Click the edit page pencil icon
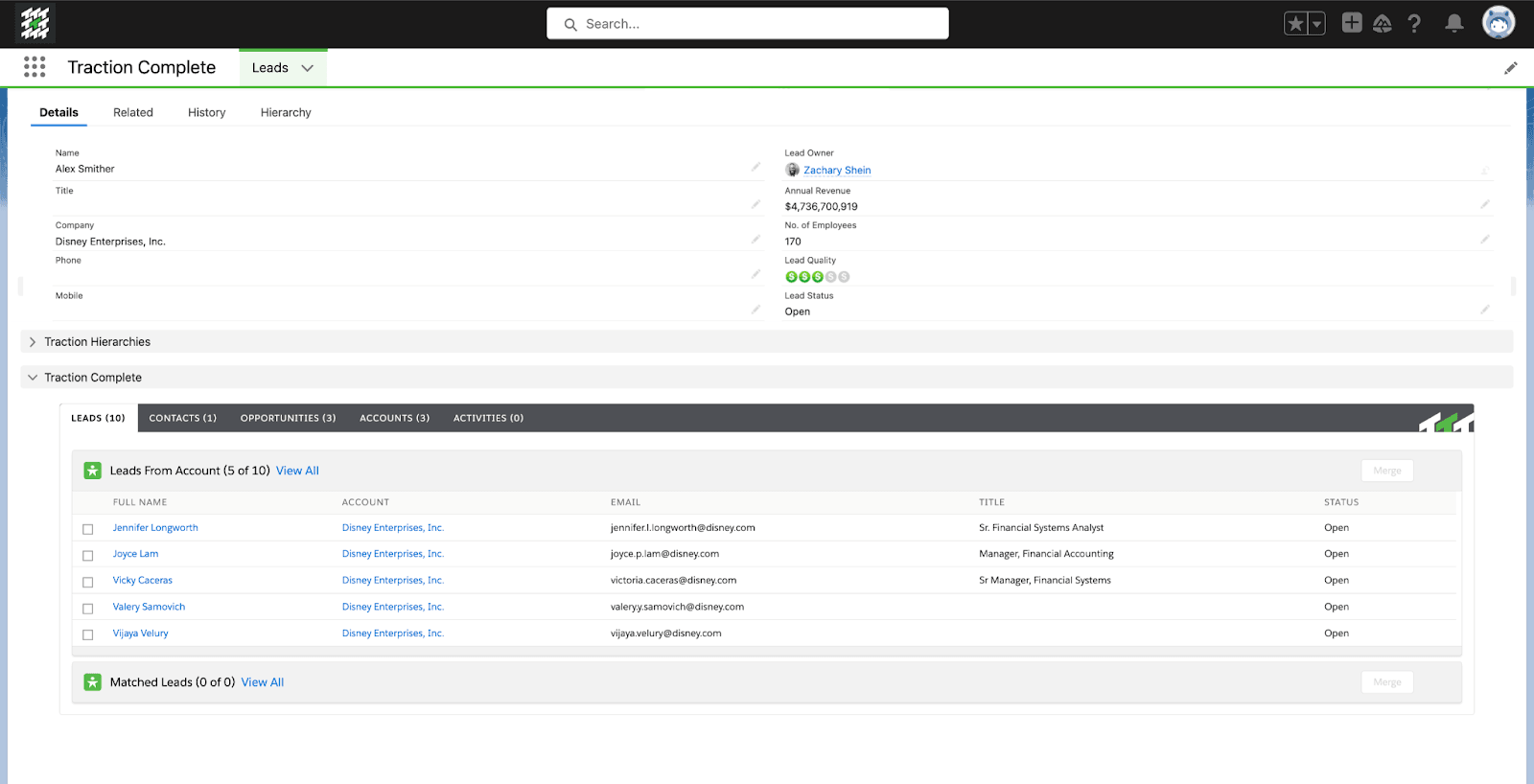 coord(1511,68)
